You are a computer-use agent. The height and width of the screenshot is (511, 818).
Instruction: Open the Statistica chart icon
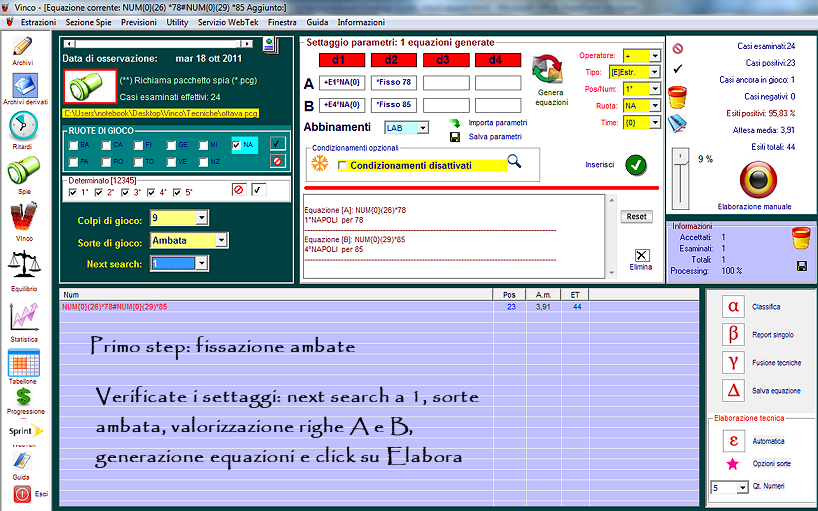pos(23,318)
